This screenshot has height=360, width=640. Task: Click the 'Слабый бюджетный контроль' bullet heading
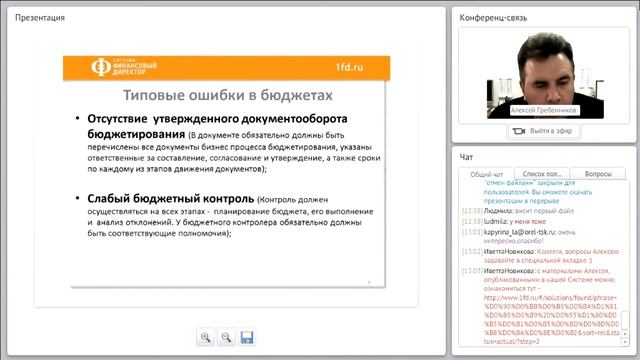pyautogui.click(x=171, y=199)
